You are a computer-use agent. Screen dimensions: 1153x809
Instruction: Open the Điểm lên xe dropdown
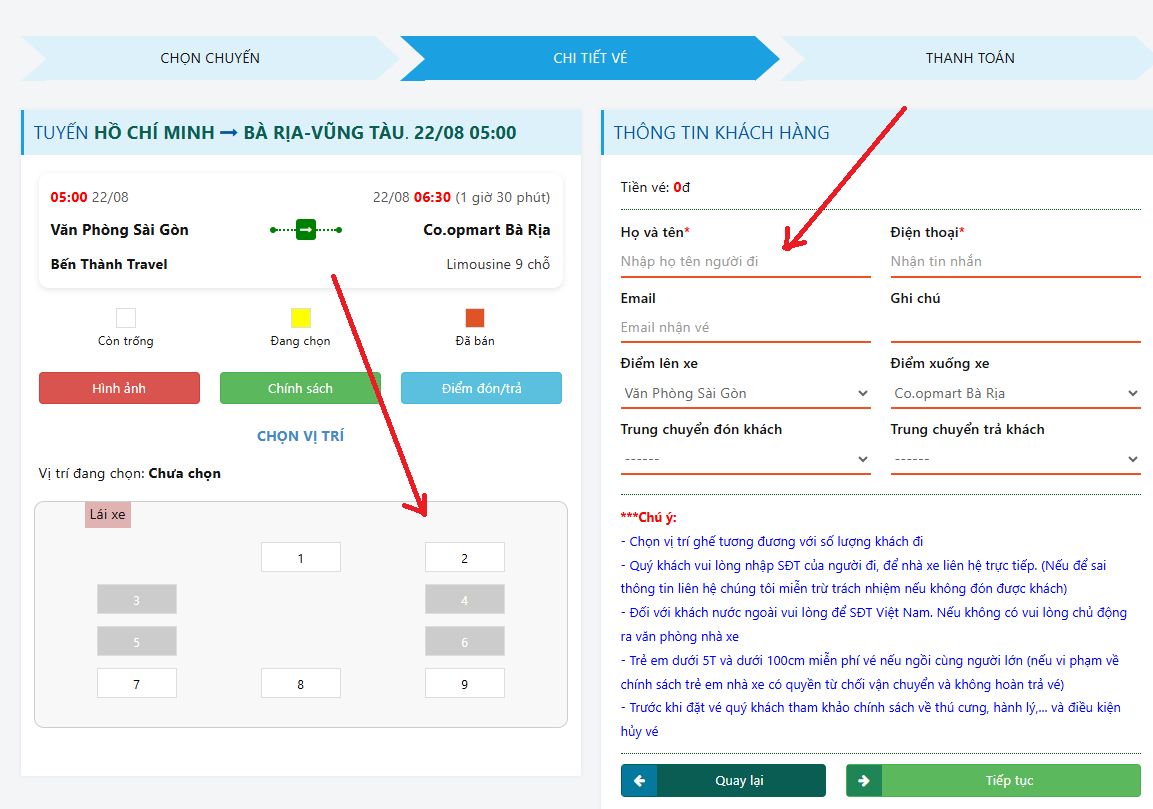[x=746, y=393]
